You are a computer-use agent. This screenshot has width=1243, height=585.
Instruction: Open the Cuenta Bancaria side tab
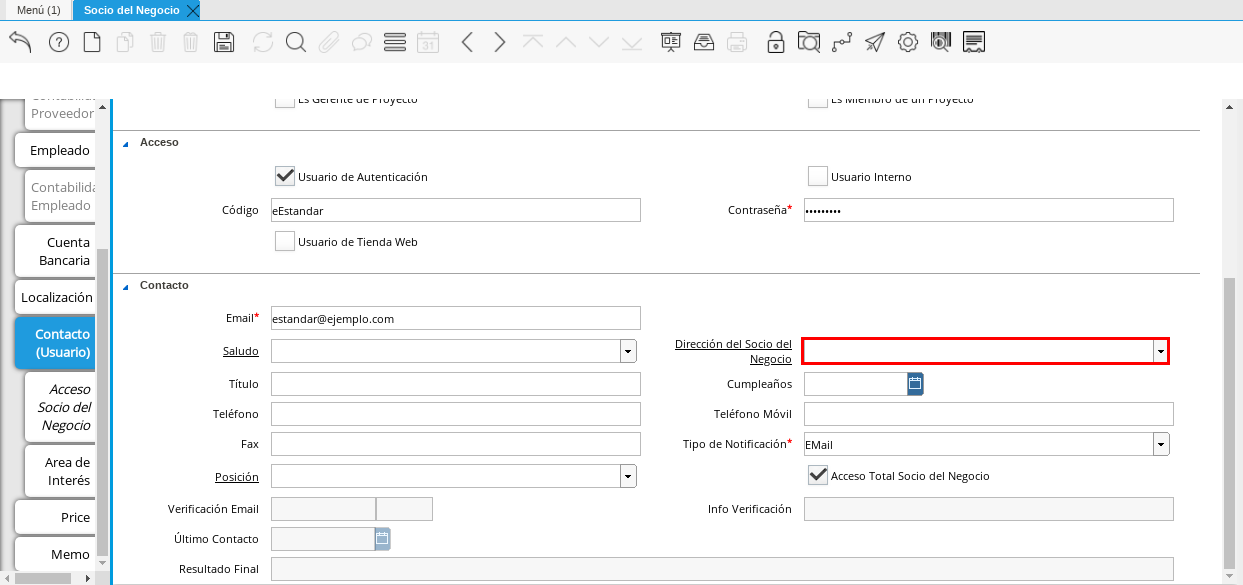point(55,251)
